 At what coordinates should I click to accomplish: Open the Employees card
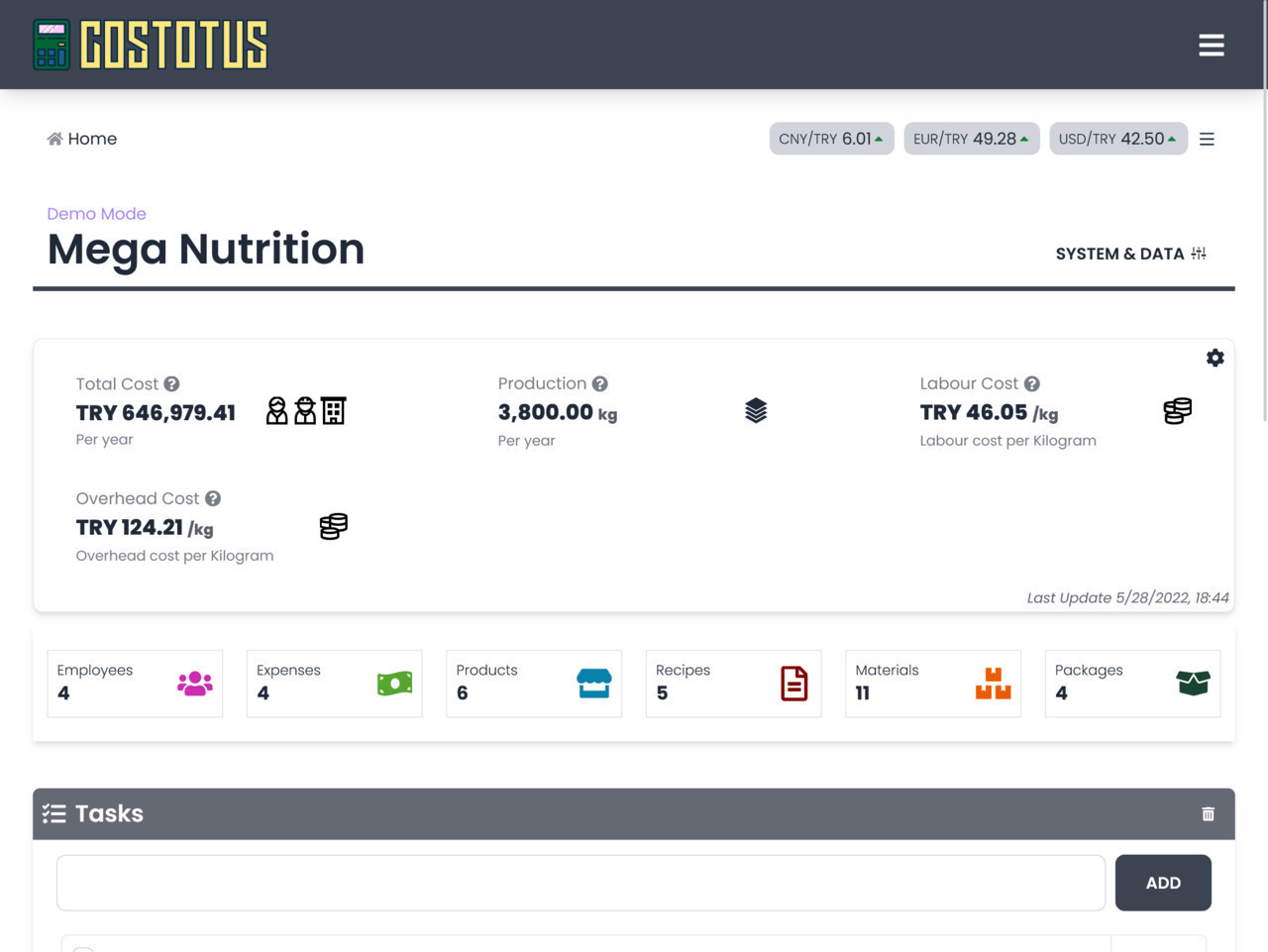point(135,684)
